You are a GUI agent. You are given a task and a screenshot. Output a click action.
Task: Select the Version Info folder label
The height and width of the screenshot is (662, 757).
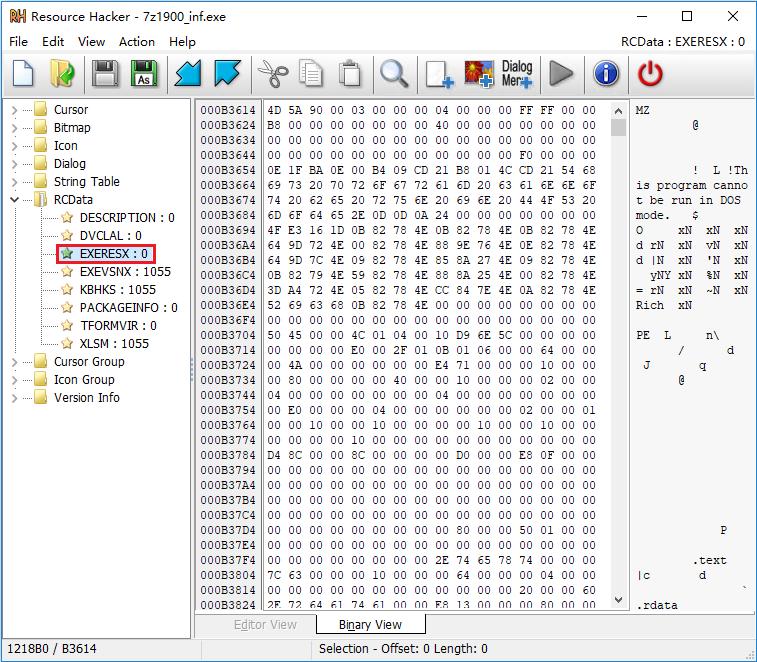[87, 398]
